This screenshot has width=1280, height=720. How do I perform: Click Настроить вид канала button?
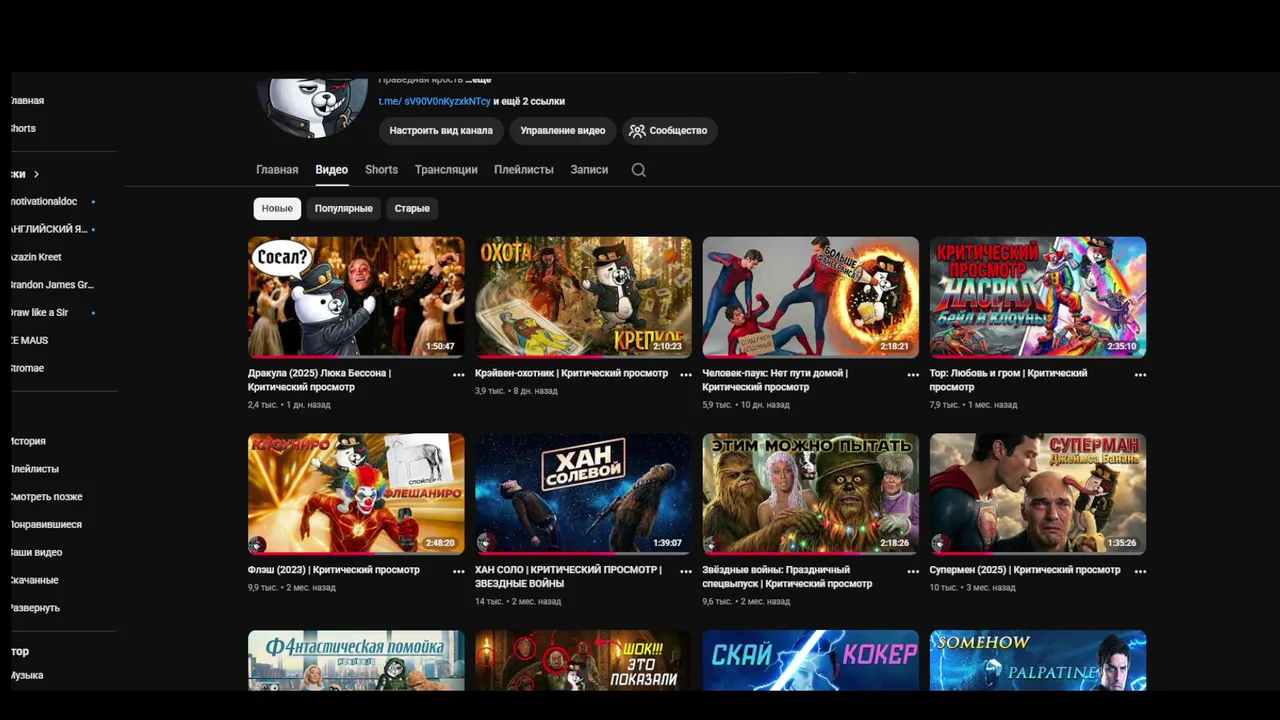click(441, 131)
